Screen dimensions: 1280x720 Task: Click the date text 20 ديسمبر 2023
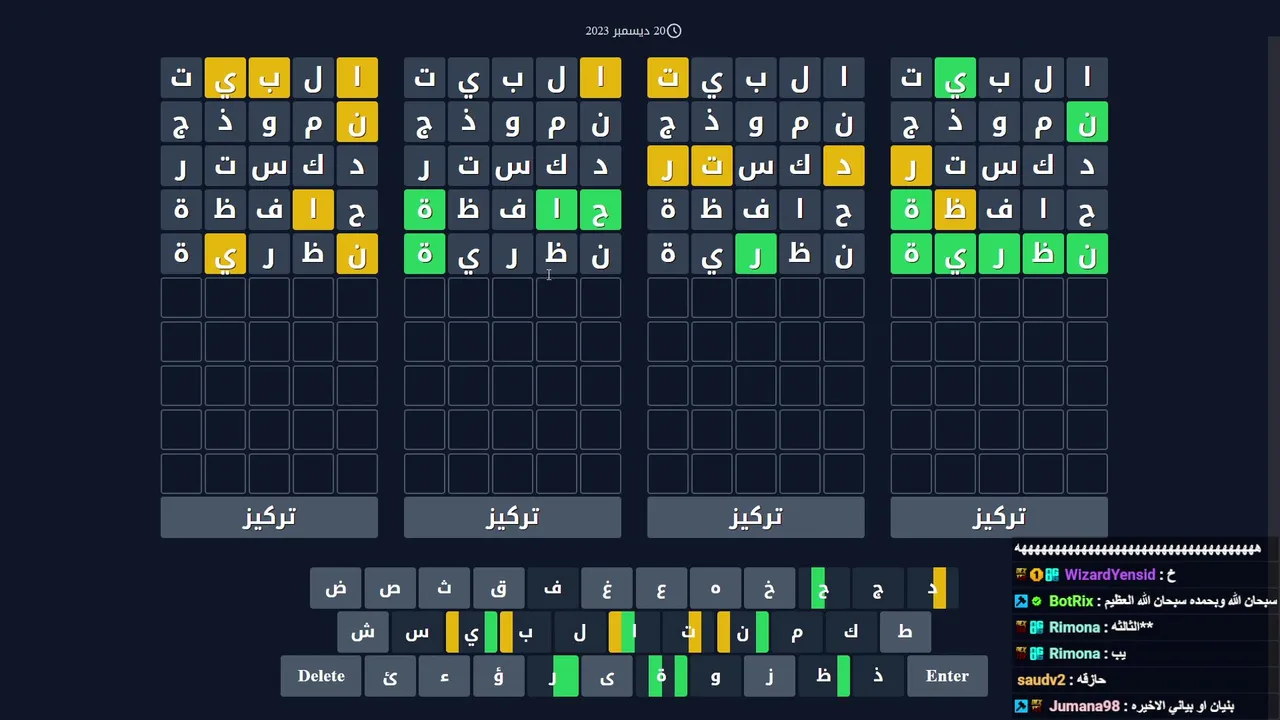(625, 31)
